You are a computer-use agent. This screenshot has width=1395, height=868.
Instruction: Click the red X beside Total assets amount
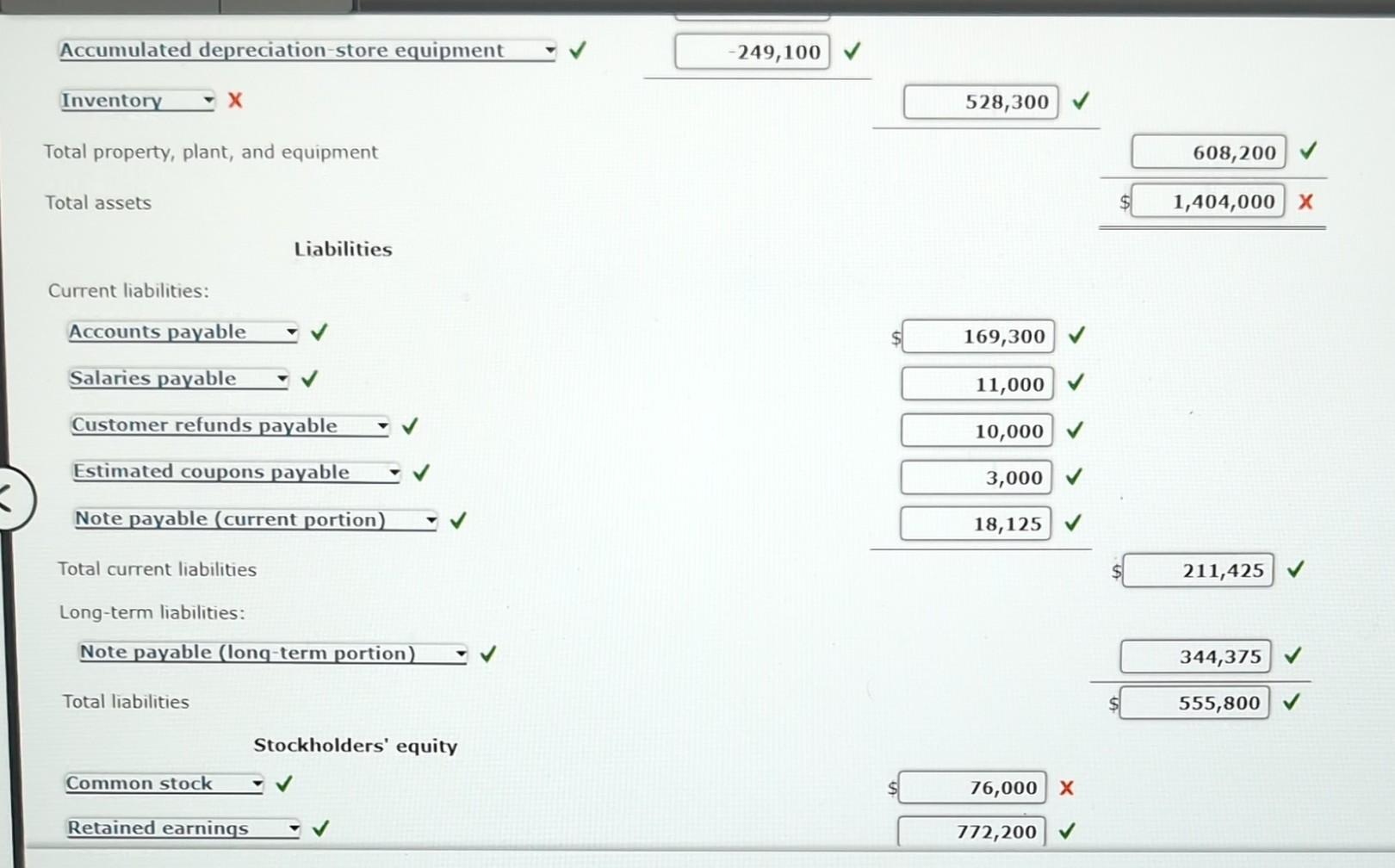click(1305, 201)
